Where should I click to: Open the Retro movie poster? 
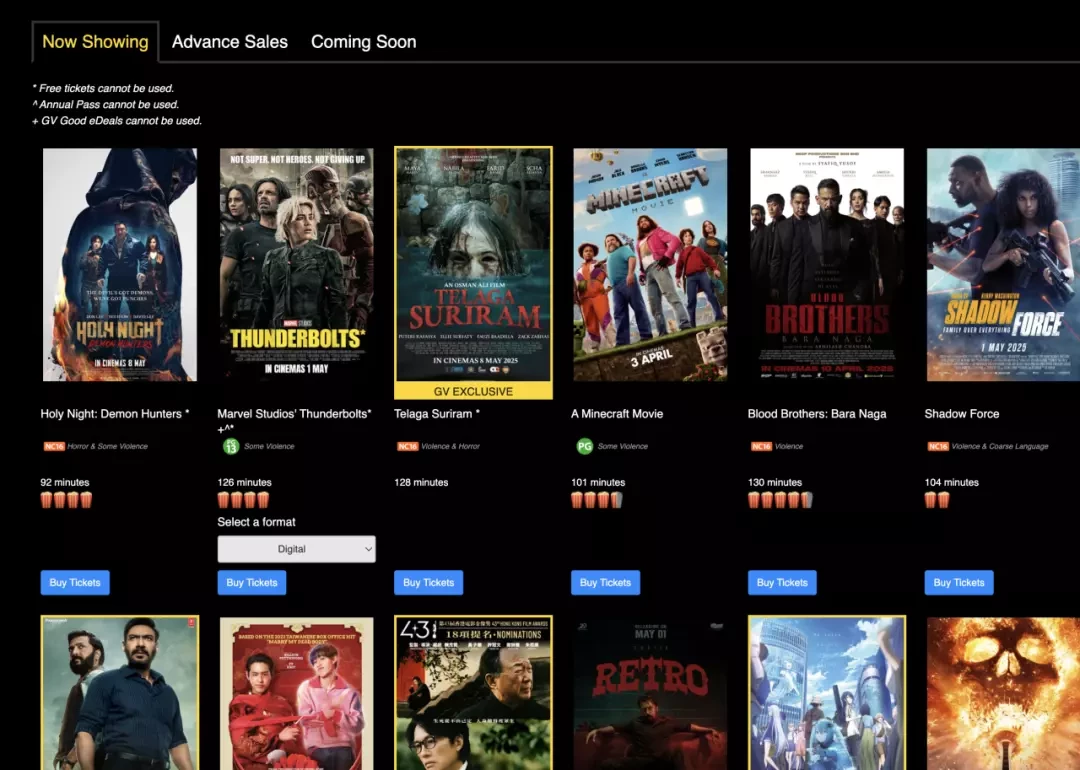coord(650,694)
